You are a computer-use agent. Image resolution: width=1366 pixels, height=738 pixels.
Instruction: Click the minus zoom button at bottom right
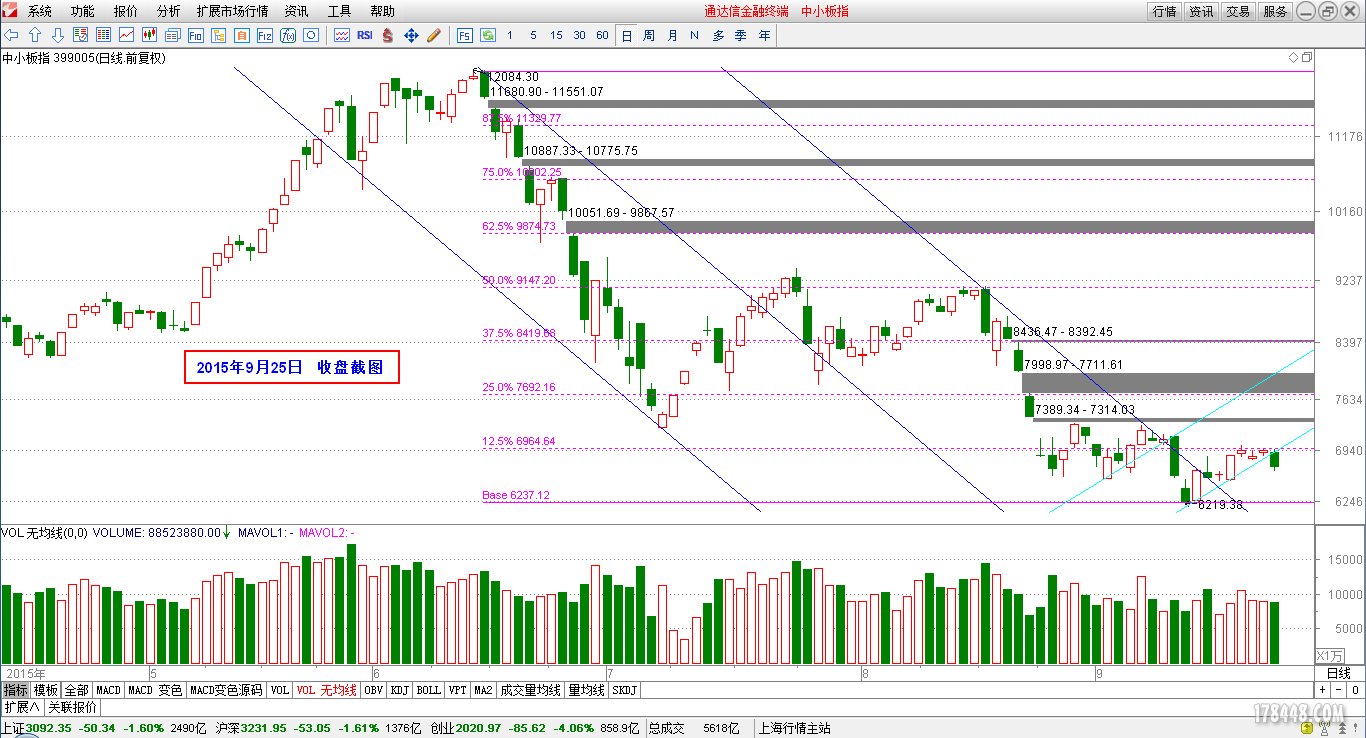click(1338, 690)
